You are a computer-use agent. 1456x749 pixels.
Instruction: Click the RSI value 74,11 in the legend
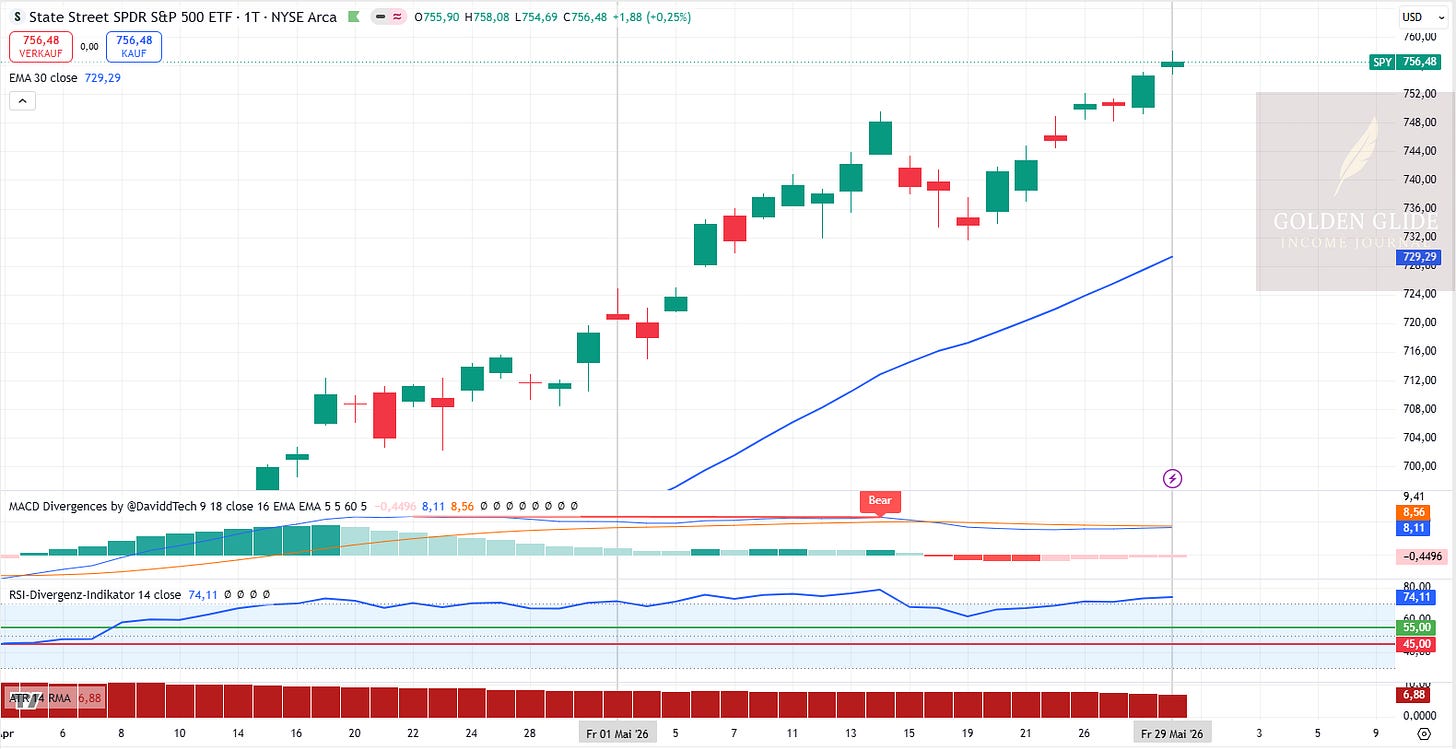(x=202, y=595)
